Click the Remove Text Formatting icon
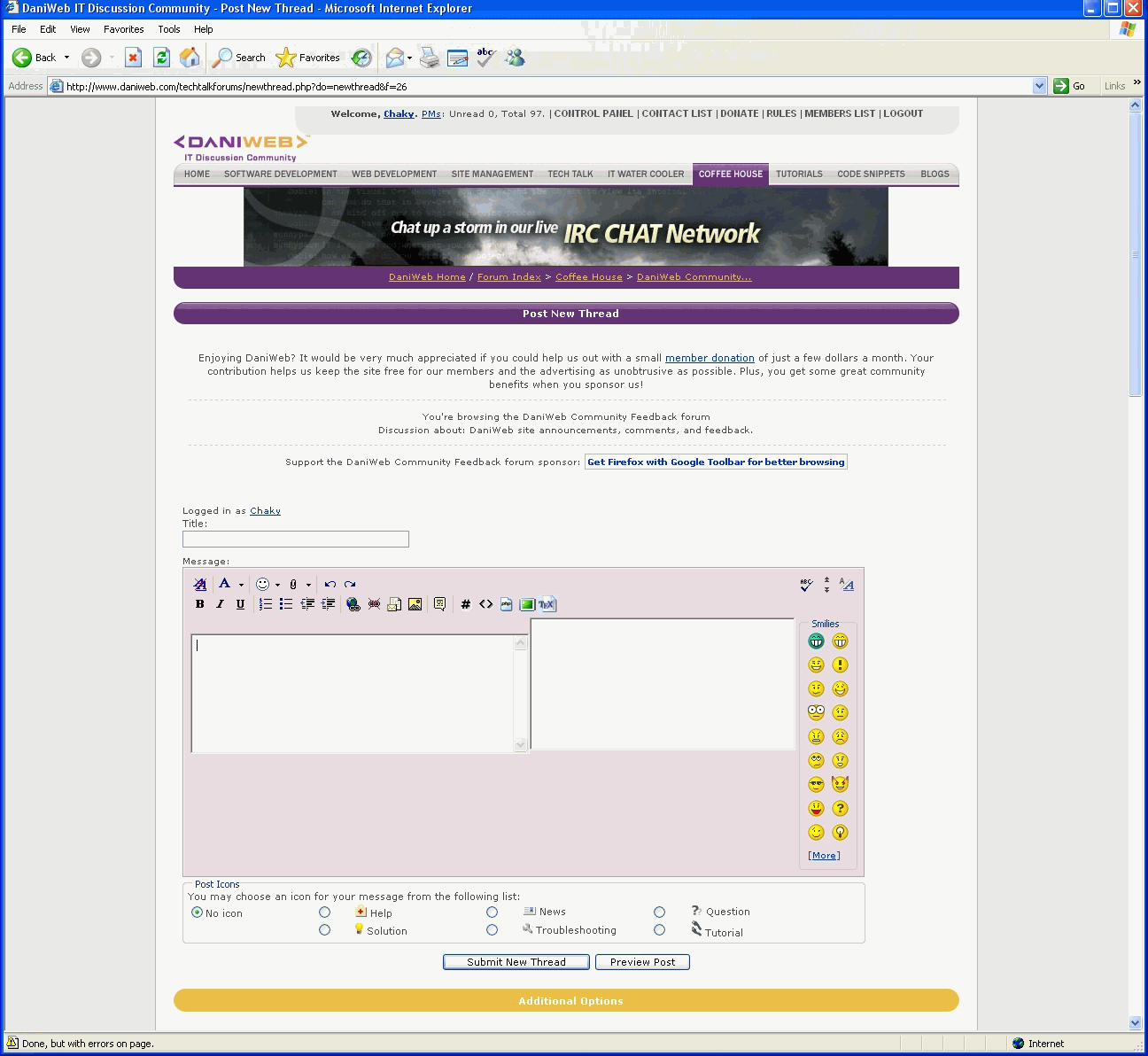1148x1056 pixels. click(x=200, y=585)
